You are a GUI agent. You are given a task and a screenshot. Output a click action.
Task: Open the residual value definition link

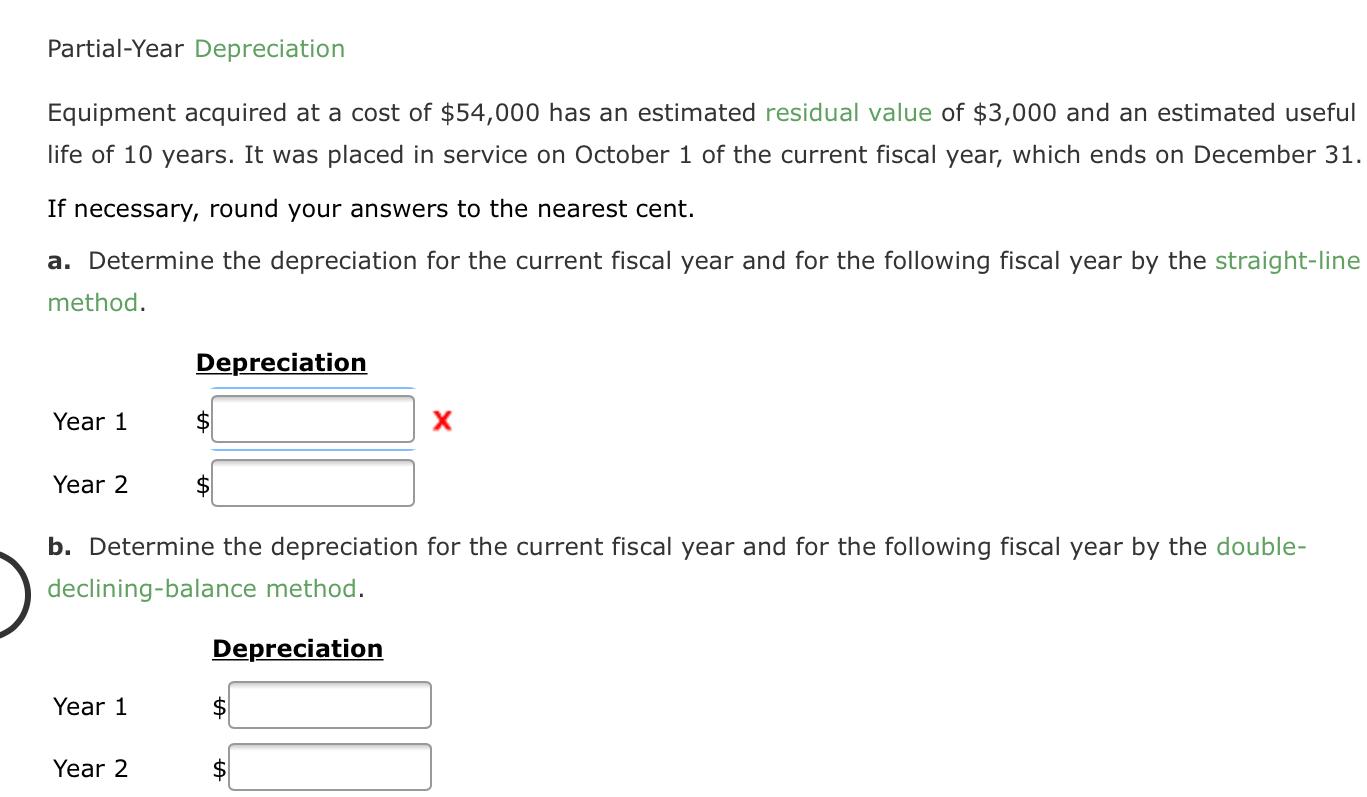pos(847,112)
